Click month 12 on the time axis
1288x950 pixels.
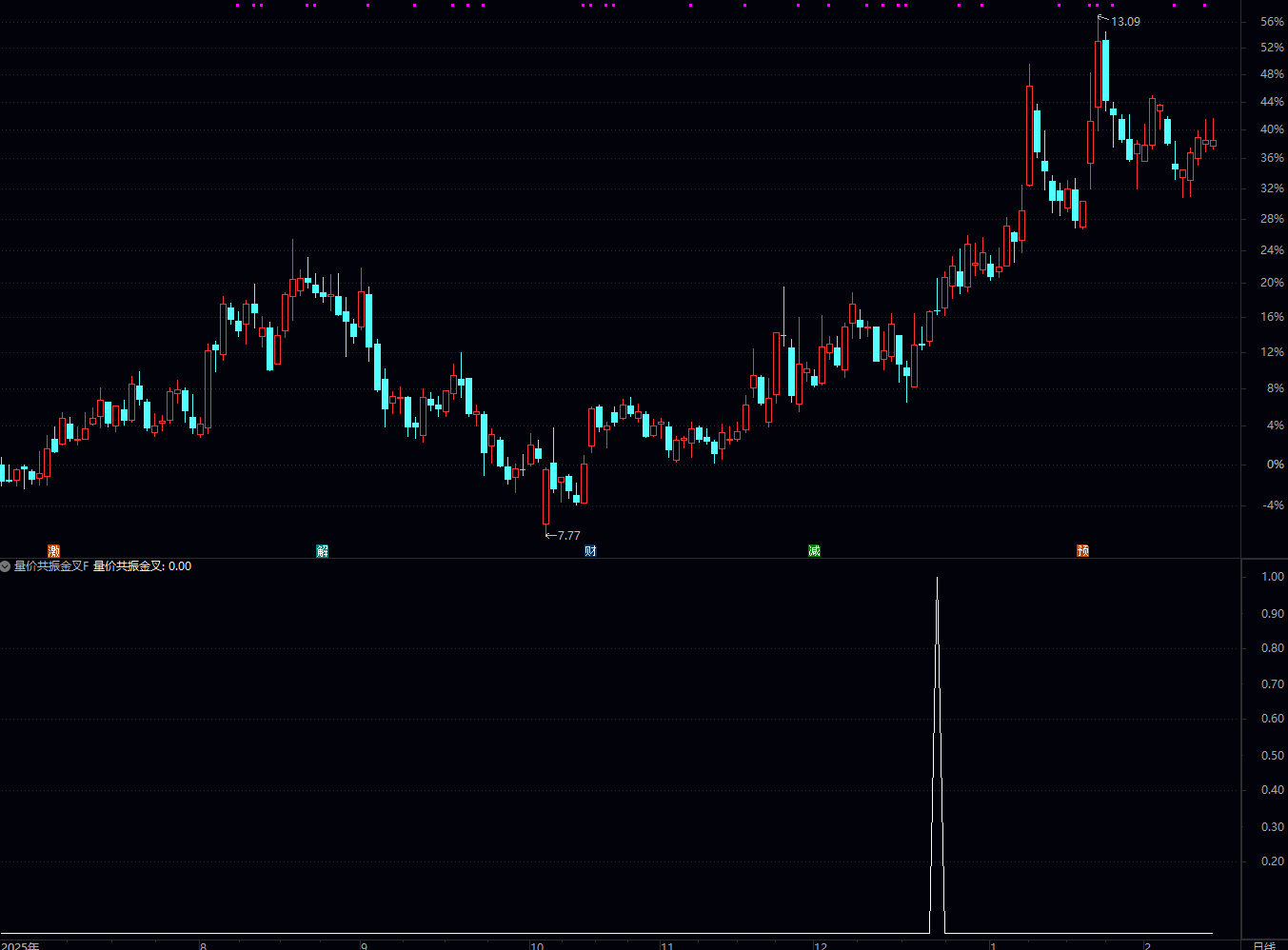point(821,945)
